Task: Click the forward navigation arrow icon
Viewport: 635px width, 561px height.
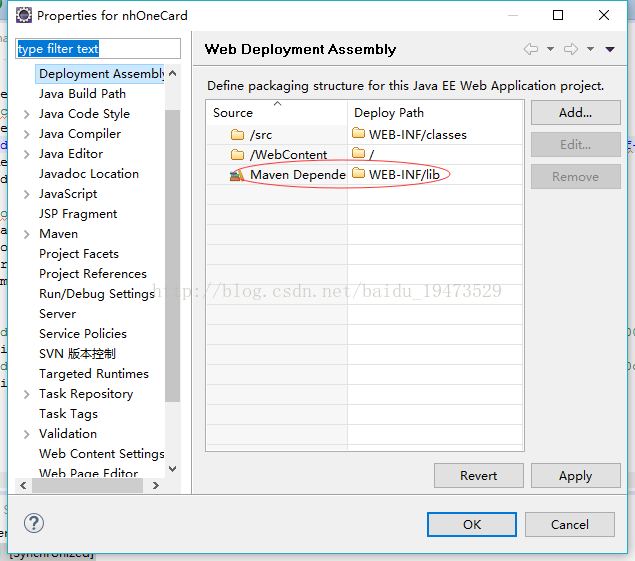Action: 571,49
